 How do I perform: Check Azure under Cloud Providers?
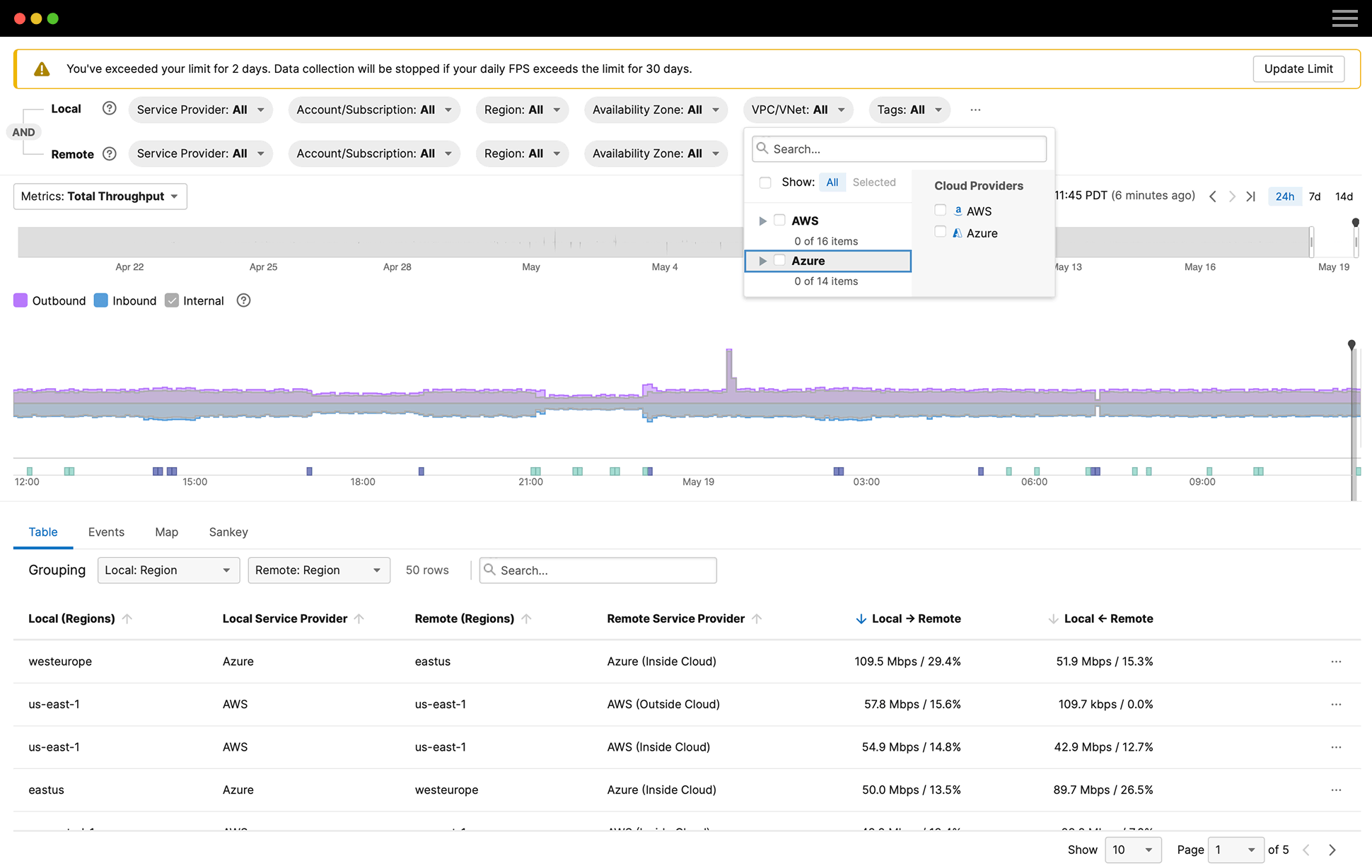940,232
